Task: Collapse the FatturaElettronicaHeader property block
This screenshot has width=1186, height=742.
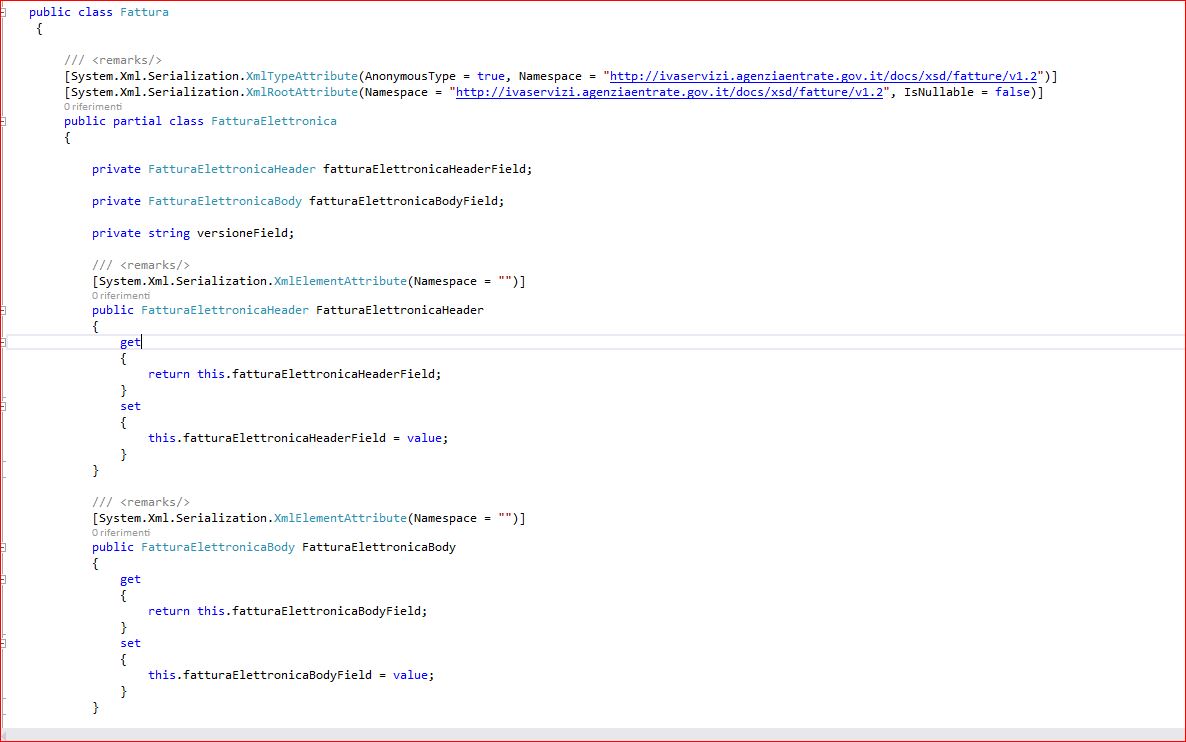Action: tap(3, 310)
